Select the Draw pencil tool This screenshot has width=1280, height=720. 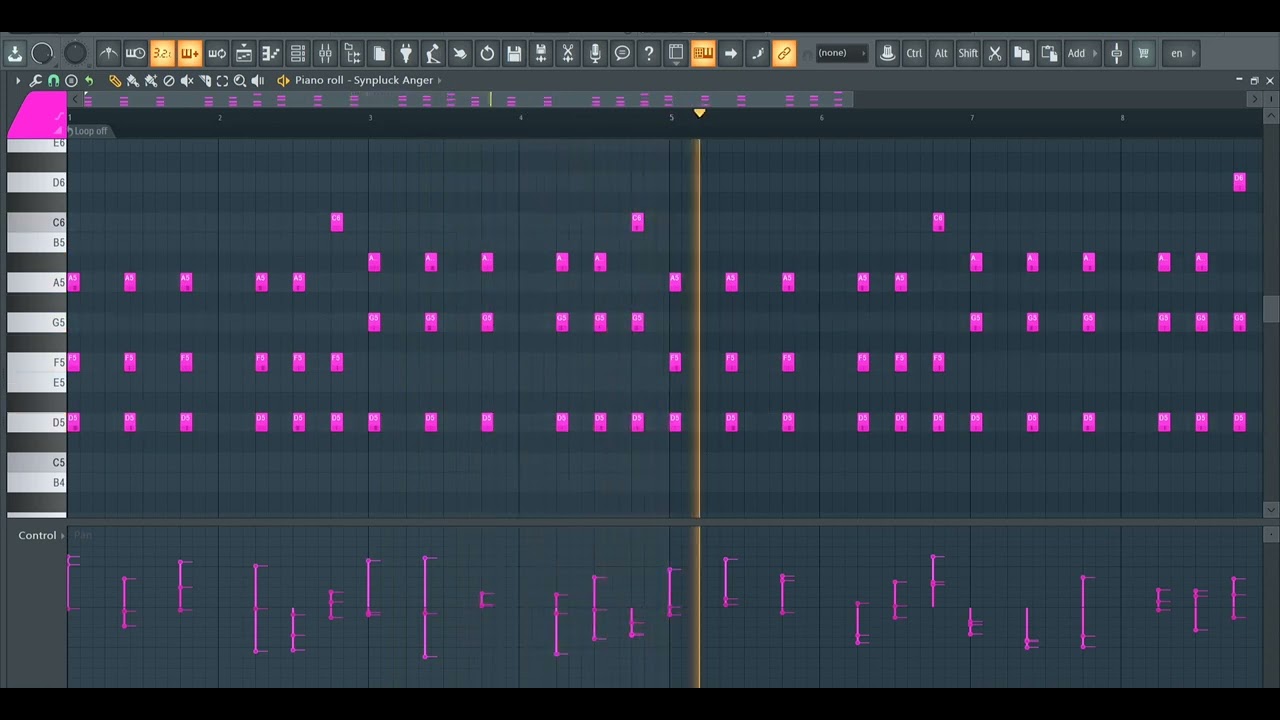click(x=115, y=80)
